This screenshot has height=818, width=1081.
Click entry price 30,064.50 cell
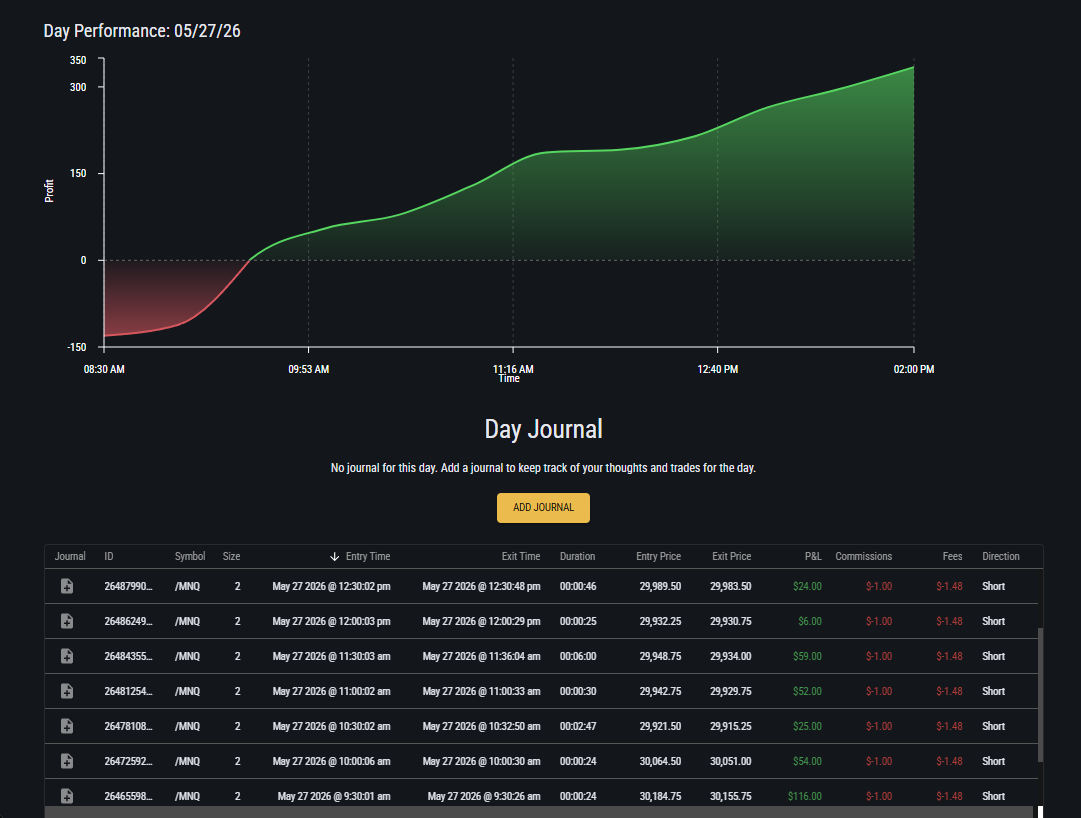tap(660, 761)
